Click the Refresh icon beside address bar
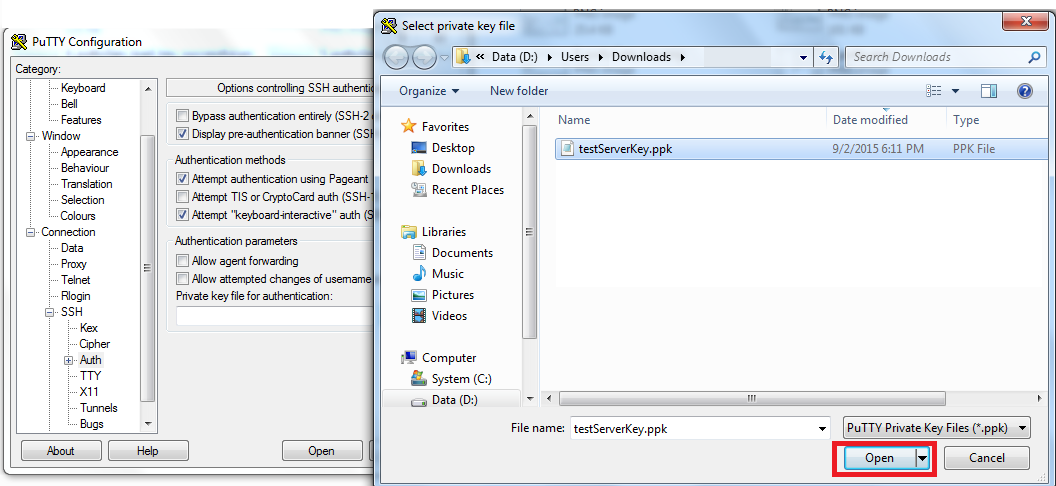1056x486 pixels. [x=826, y=57]
